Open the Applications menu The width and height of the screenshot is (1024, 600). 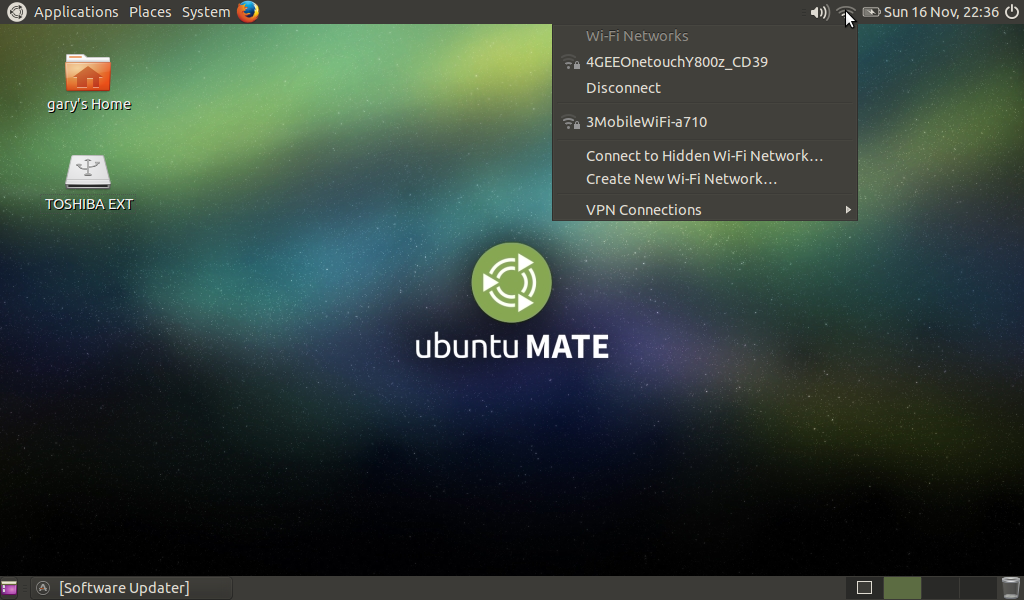coord(76,12)
